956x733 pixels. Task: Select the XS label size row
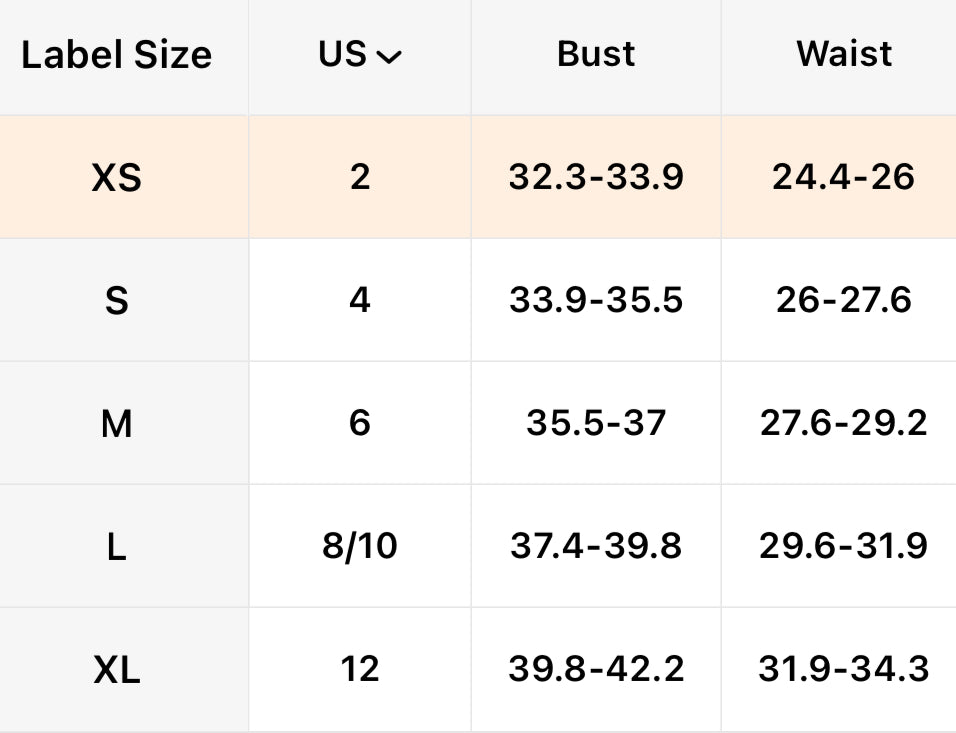(x=117, y=178)
